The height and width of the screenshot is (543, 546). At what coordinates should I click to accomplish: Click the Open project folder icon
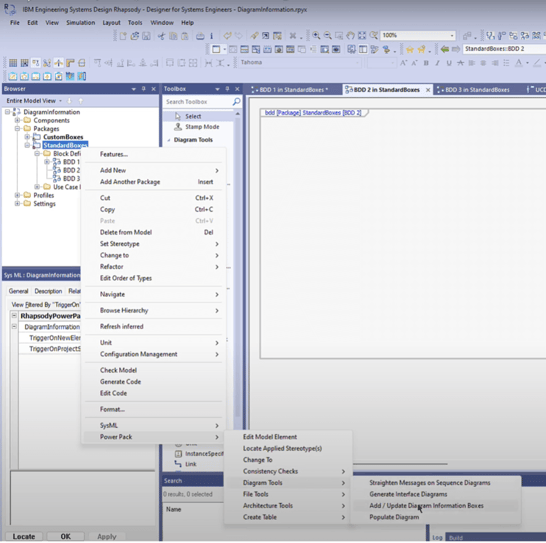[135, 36]
